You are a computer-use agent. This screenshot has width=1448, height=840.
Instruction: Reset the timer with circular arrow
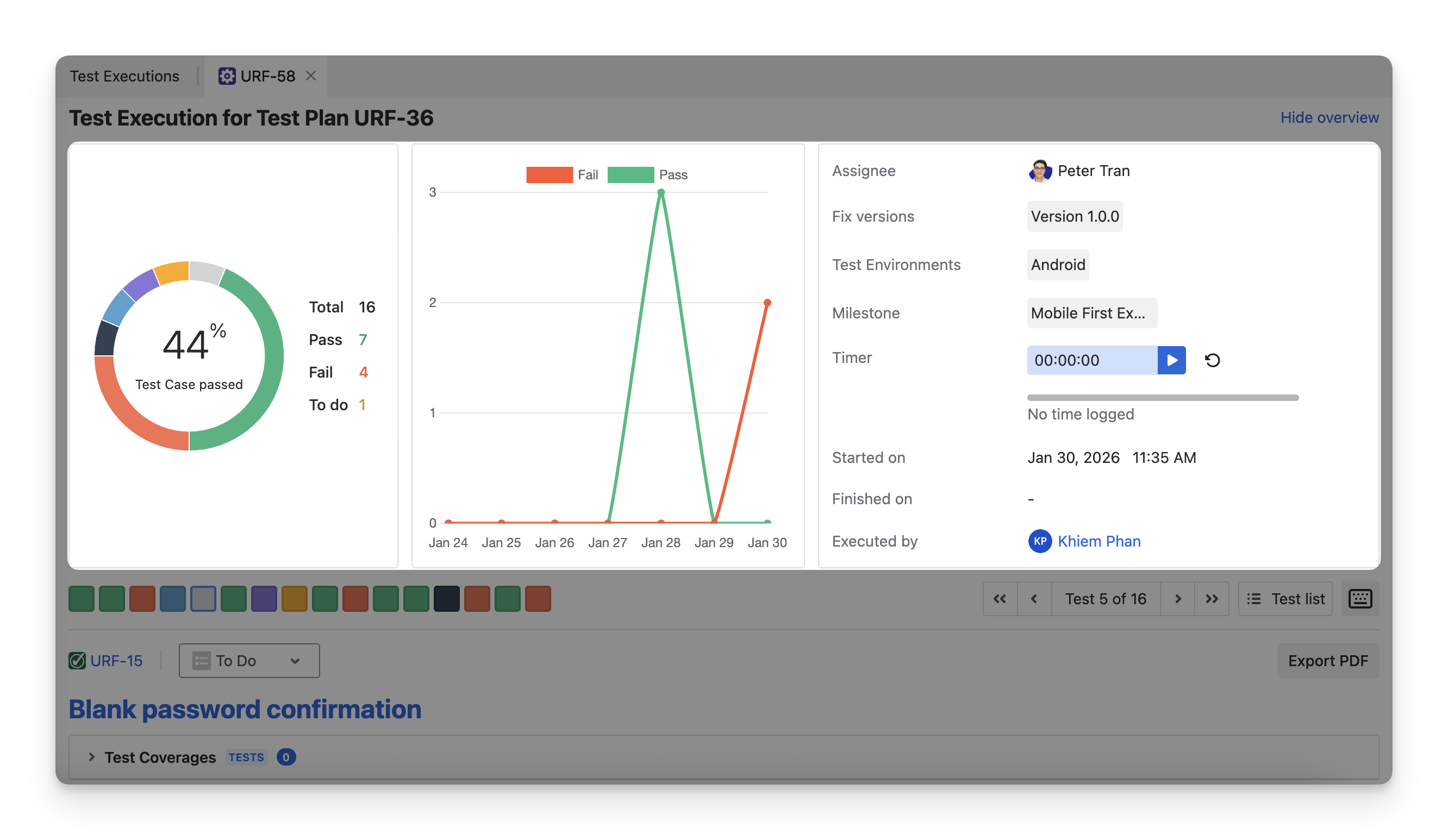click(1212, 360)
